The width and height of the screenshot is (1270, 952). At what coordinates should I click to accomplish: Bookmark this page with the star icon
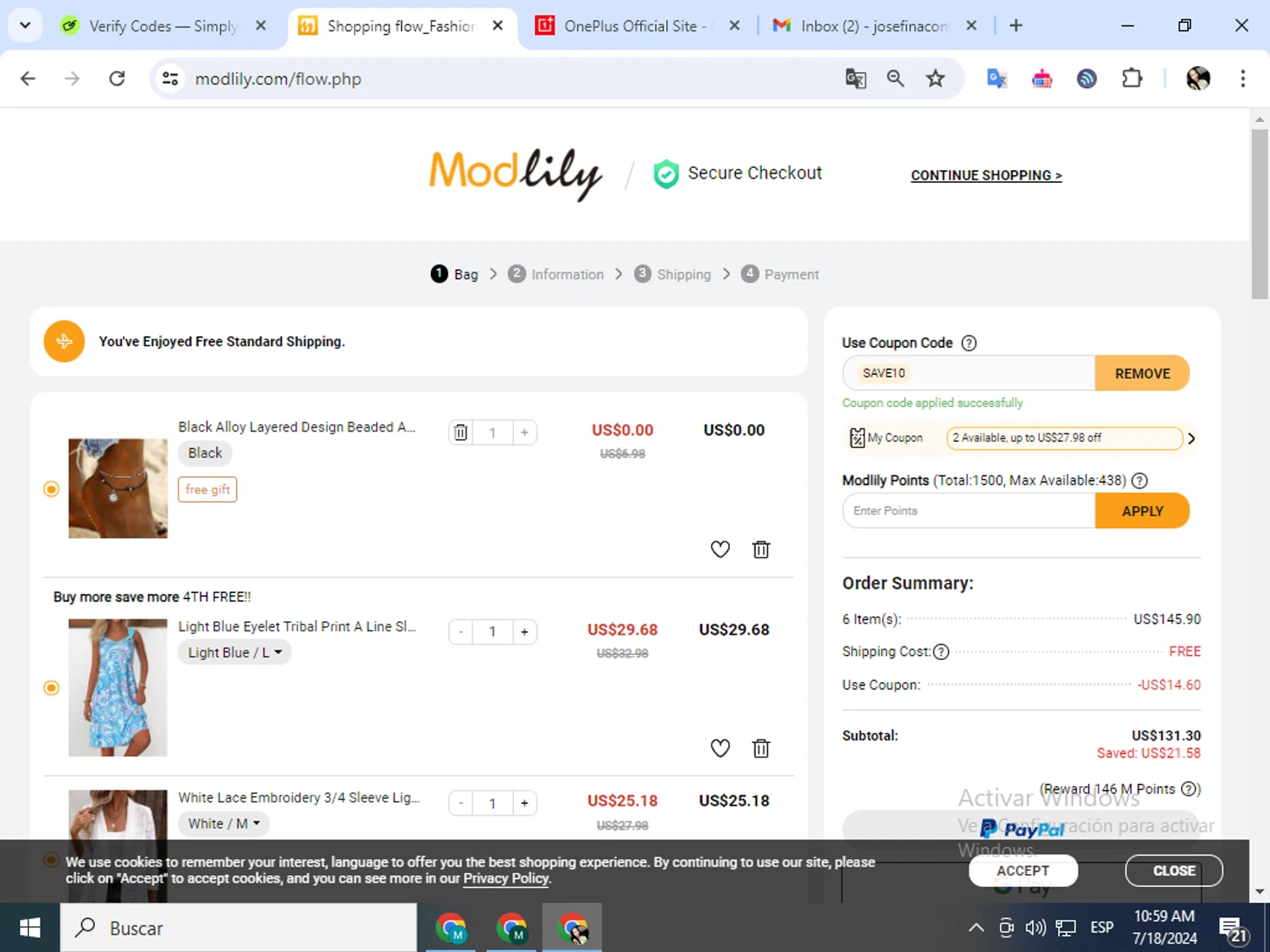tap(935, 79)
